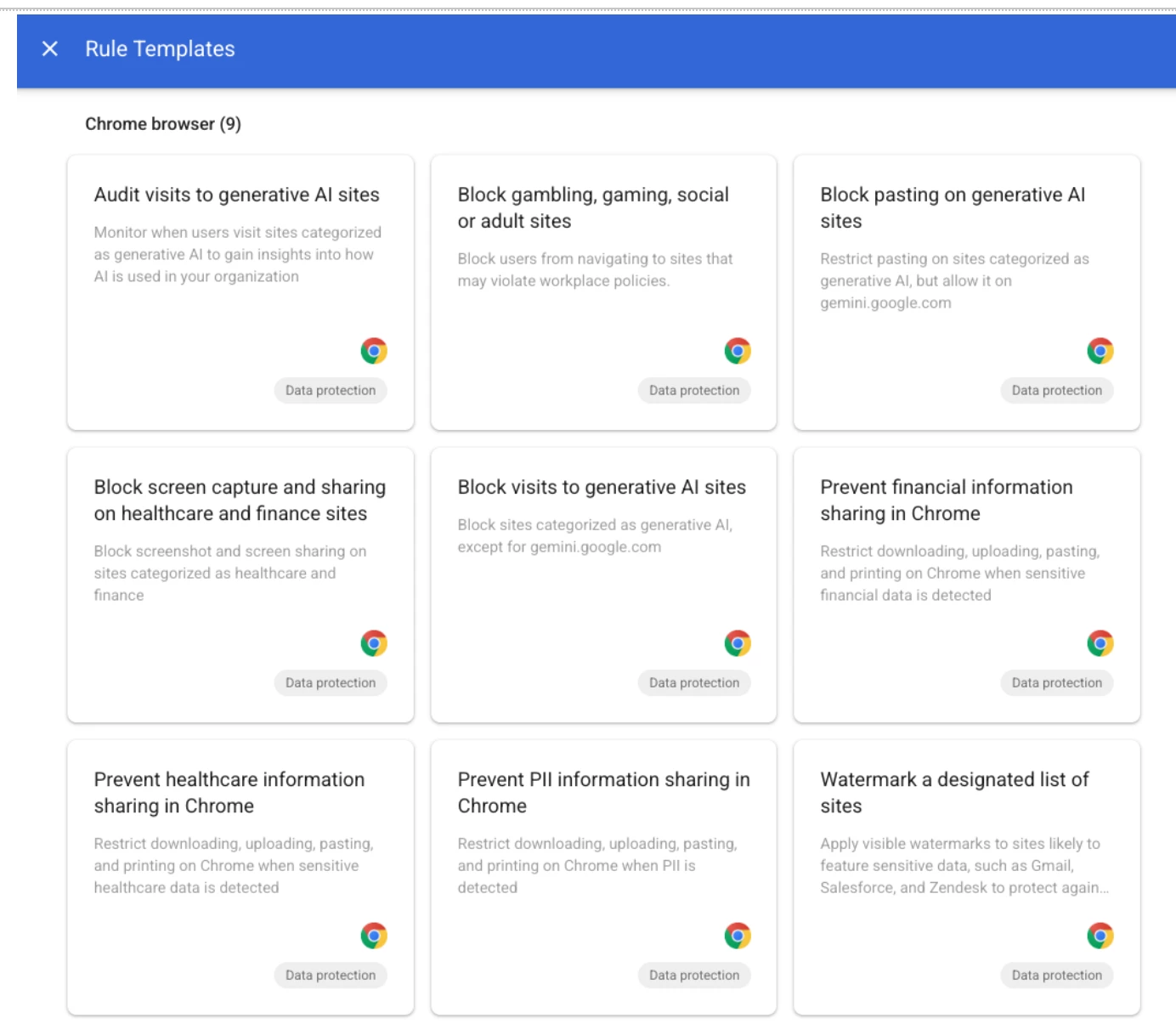Click the Chrome browser (9) section heading
The width and height of the screenshot is (1176, 1035).
click(x=163, y=124)
